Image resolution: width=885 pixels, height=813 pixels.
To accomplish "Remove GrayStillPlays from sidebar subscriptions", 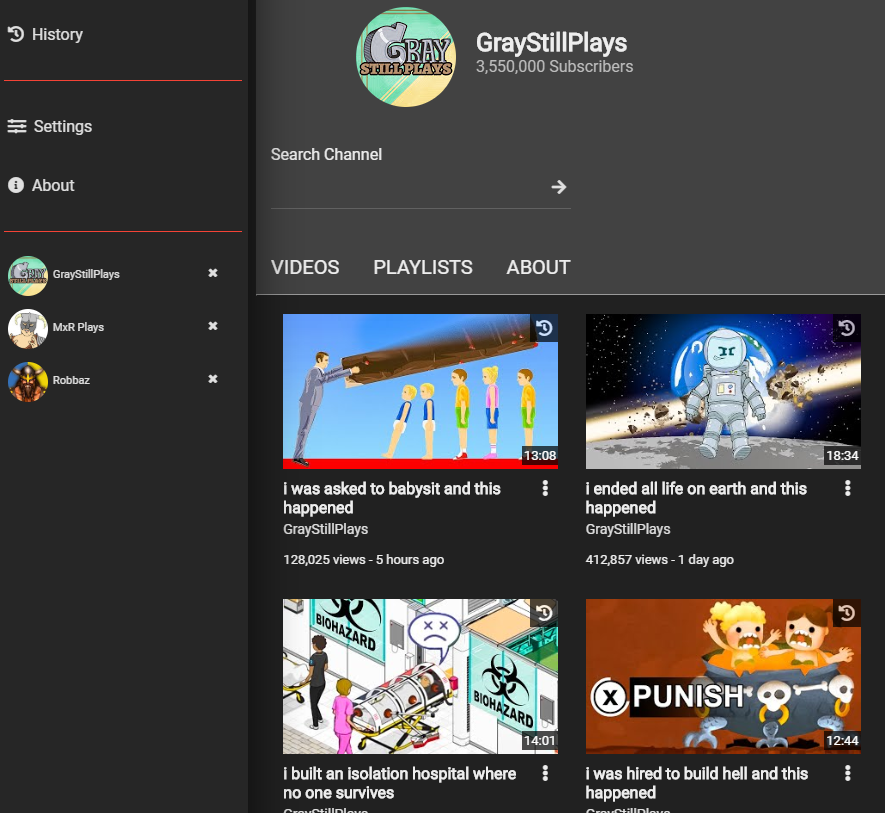I will (x=213, y=273).
